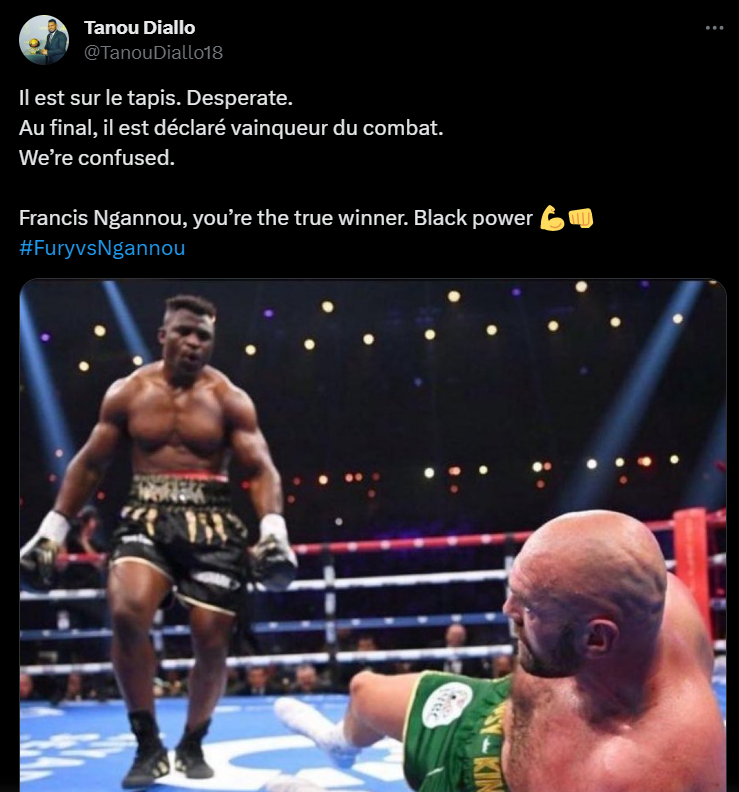Open Tanou Diallo's profile avatar
Viewport: 739px width, 792px height.
click(43, 39)
